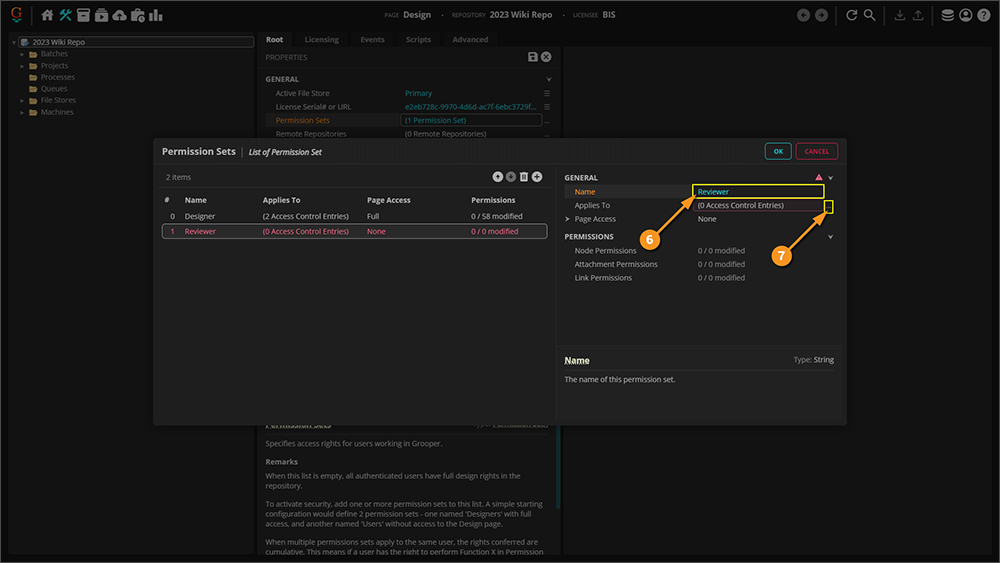1000x563 pixels.
Task: Collapse the Permissions section
Action: pyautogui.click(x=830, y=237)
